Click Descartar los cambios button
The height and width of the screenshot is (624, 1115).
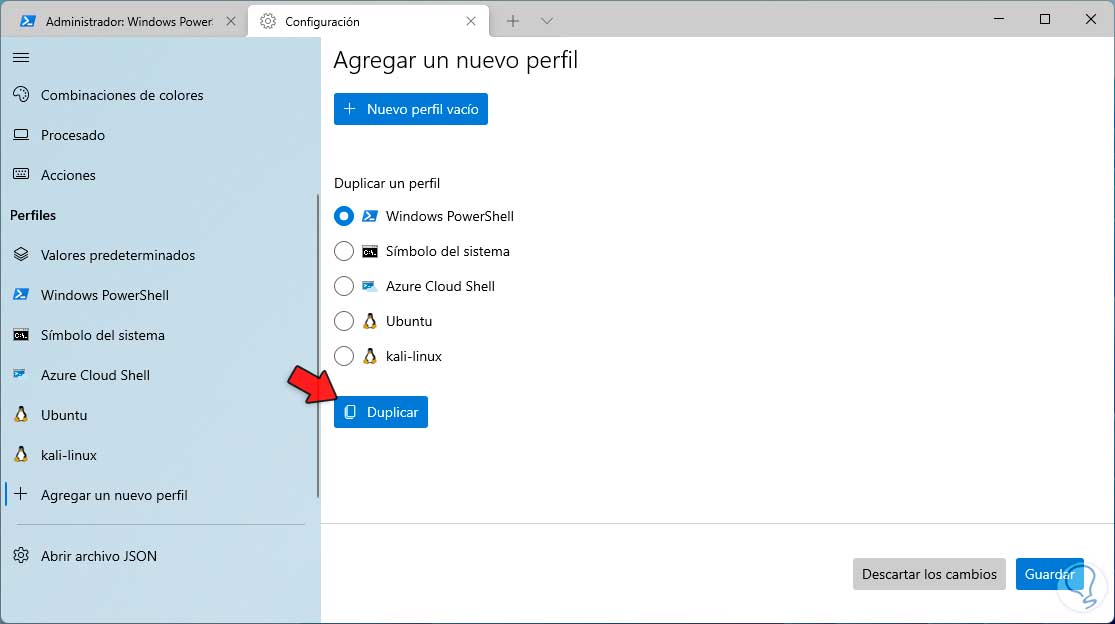point(929,574)
